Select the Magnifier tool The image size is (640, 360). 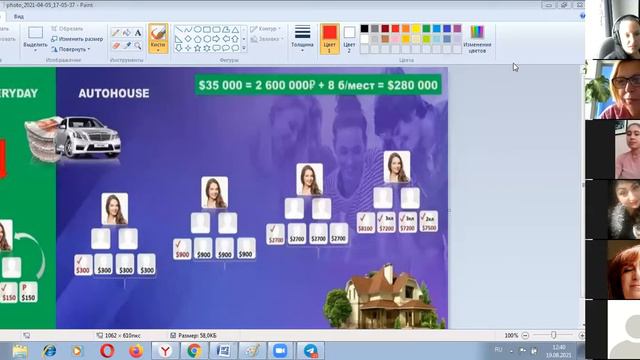[138, 46]
